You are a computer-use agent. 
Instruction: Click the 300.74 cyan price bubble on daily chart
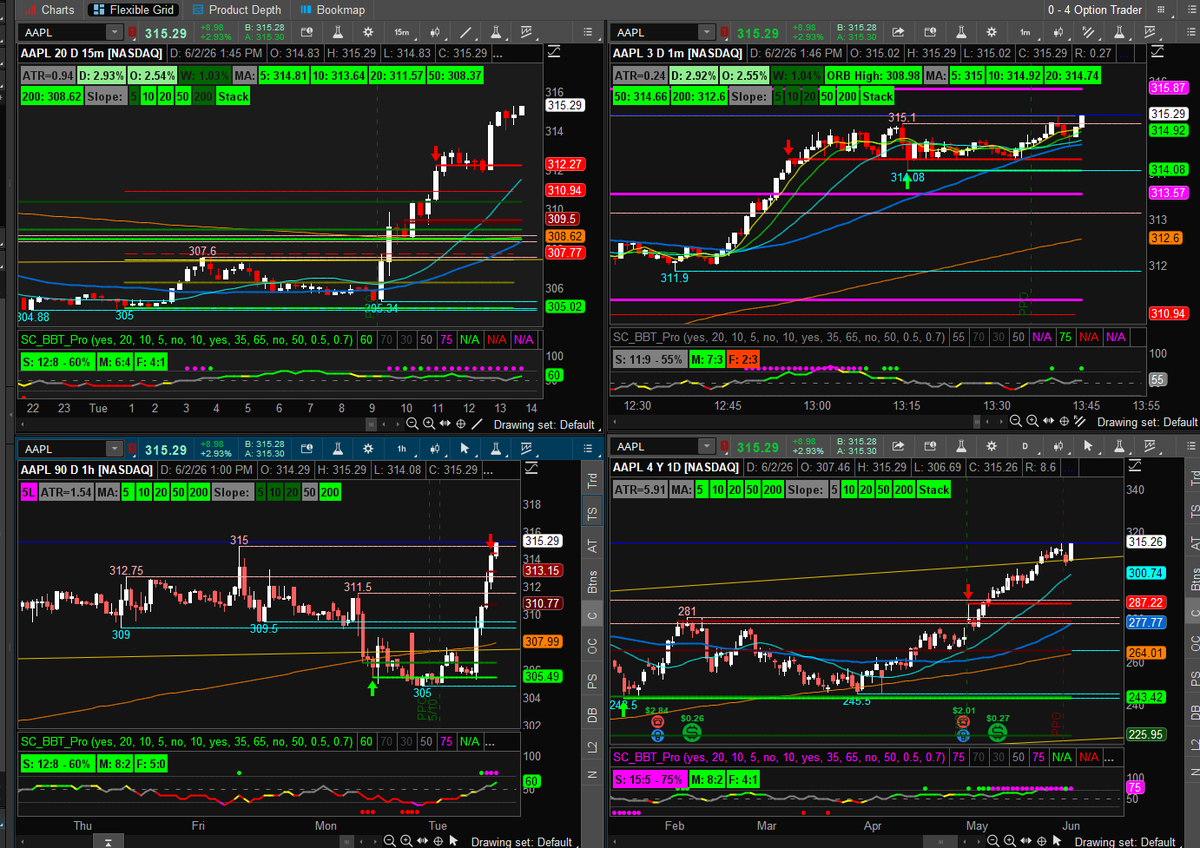click(x=1145, y=573)
